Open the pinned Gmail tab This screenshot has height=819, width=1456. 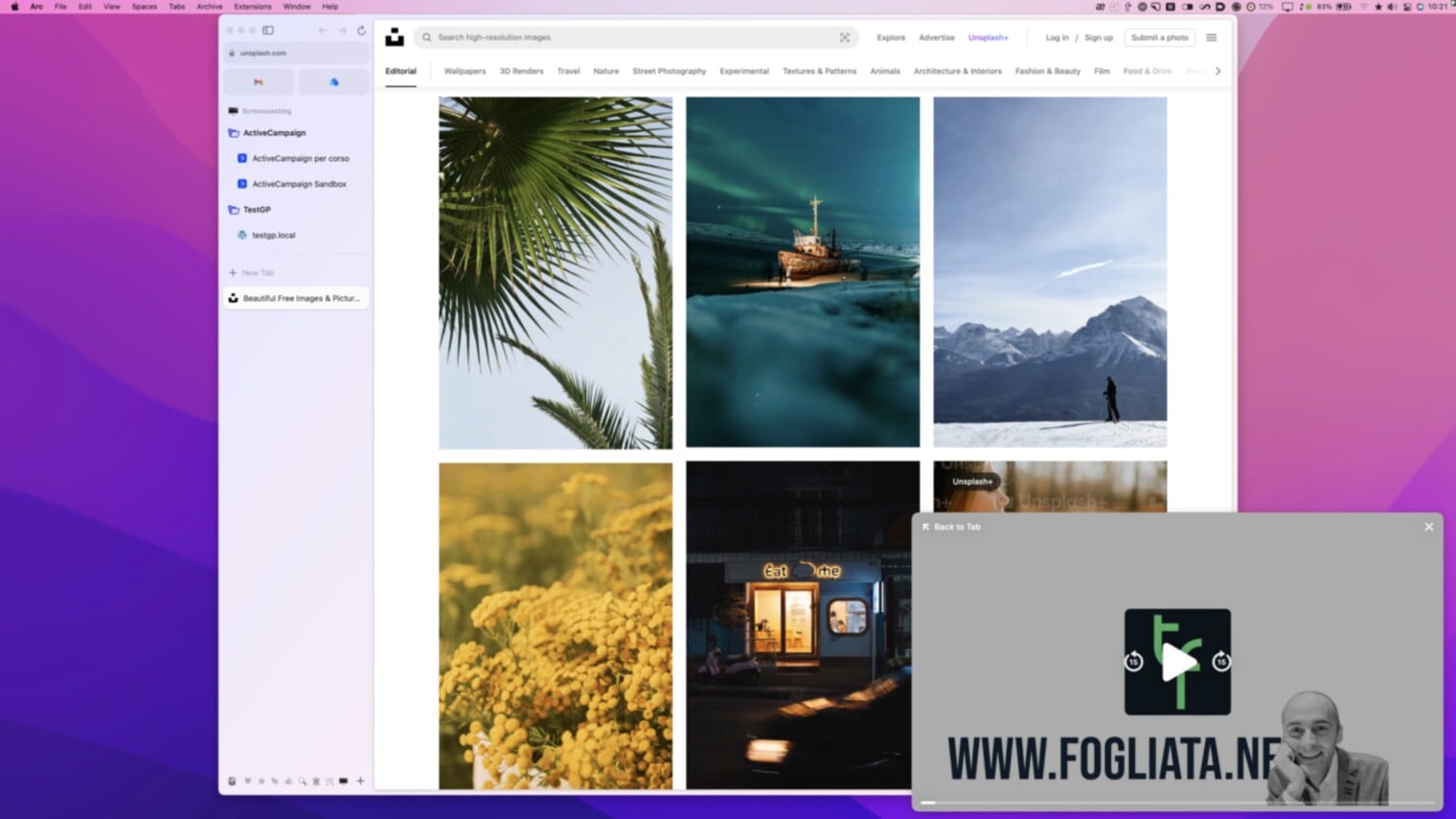[x=259, y=82]
